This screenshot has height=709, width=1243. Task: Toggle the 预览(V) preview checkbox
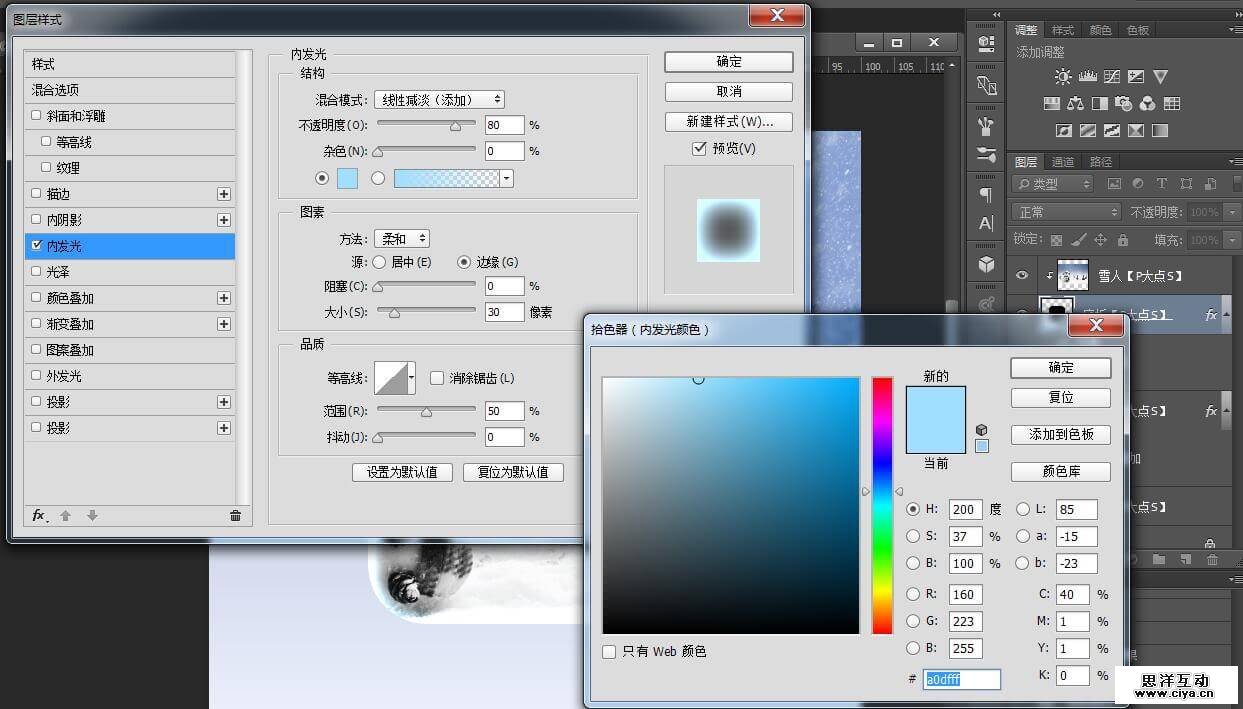(697, 146)
